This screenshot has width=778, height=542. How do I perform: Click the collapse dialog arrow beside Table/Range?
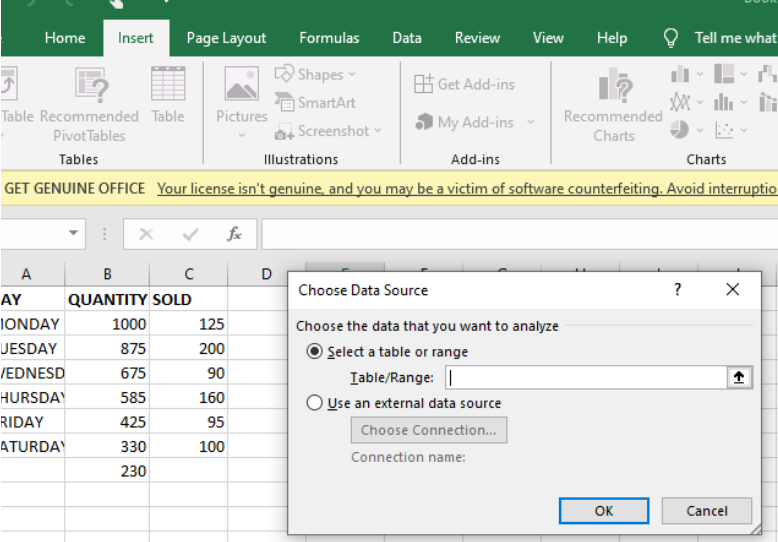(x=739, y=378)
